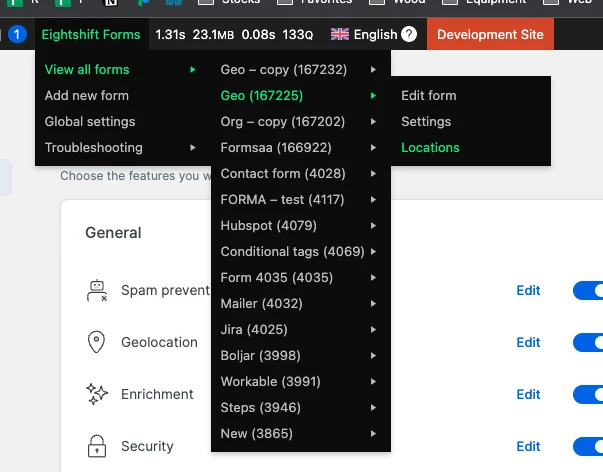The width and height of the screenshot is (603, 472).
Task: Click the UK flag language icon
Action: pyautogui.click(x=340, y=34)
